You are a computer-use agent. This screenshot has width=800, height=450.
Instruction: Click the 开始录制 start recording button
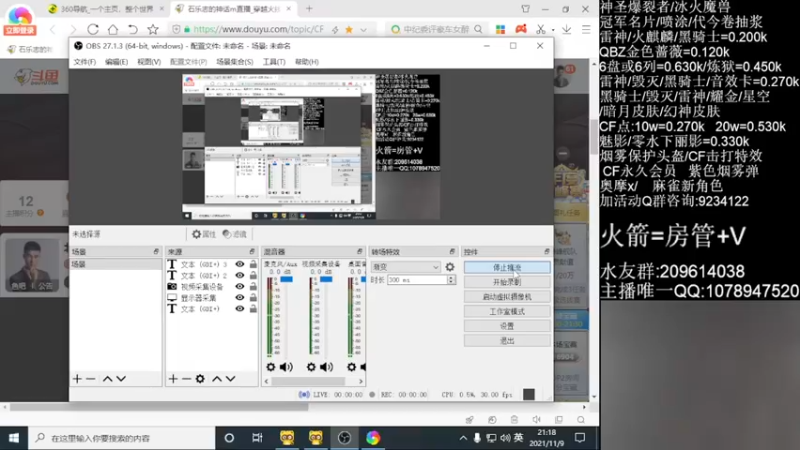pyautogui.click(x=507, y=282)
